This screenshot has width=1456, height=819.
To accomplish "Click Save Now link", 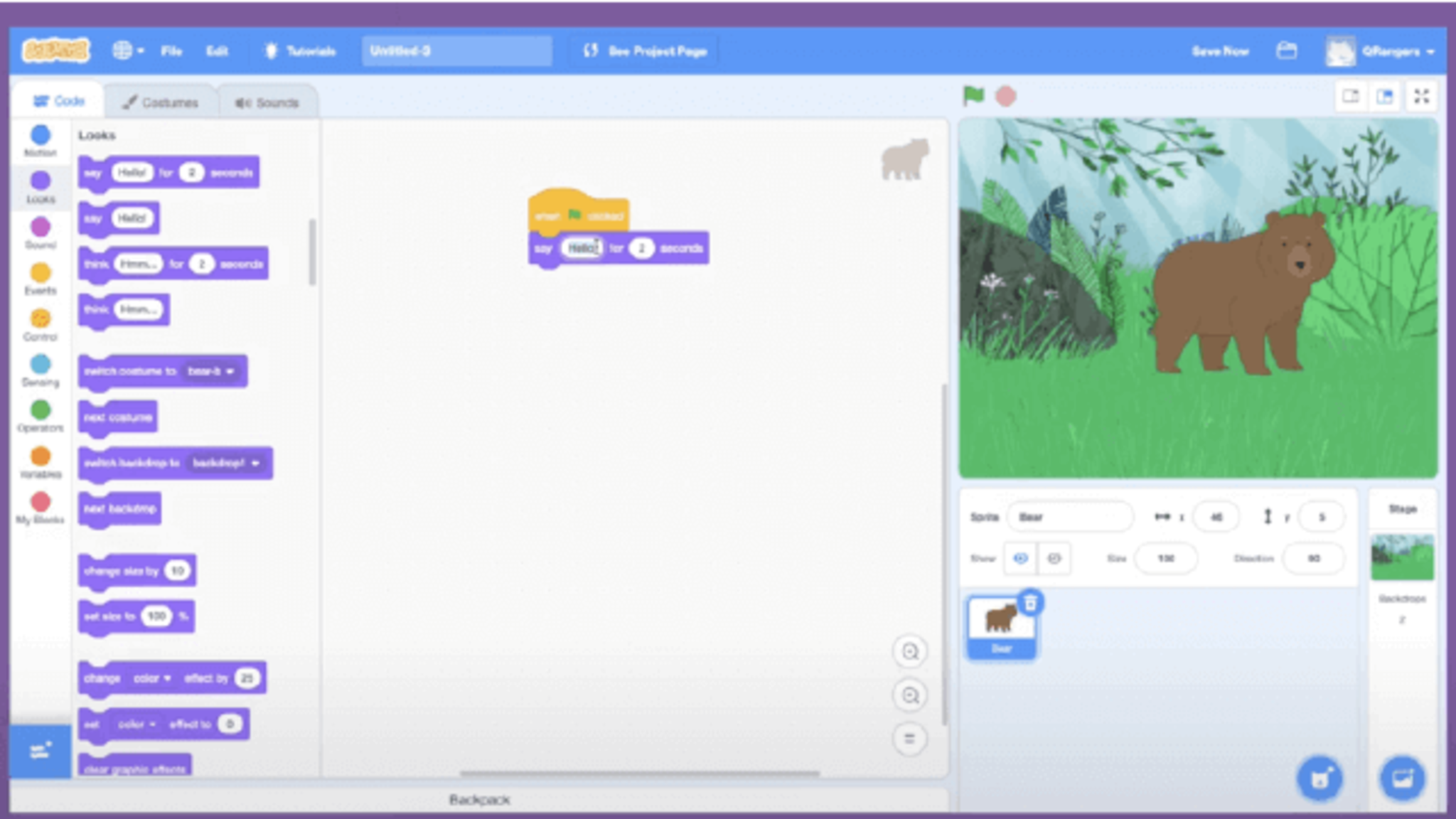I will [1220, 50].
